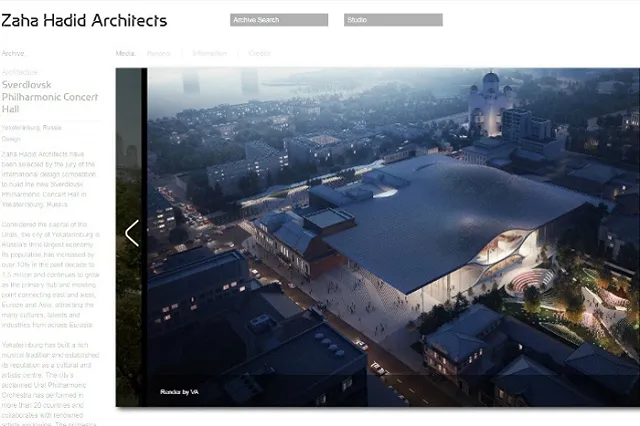Open the Studio menu box
The height and width of the screenshot is (426, 640).
click(393, 20)
